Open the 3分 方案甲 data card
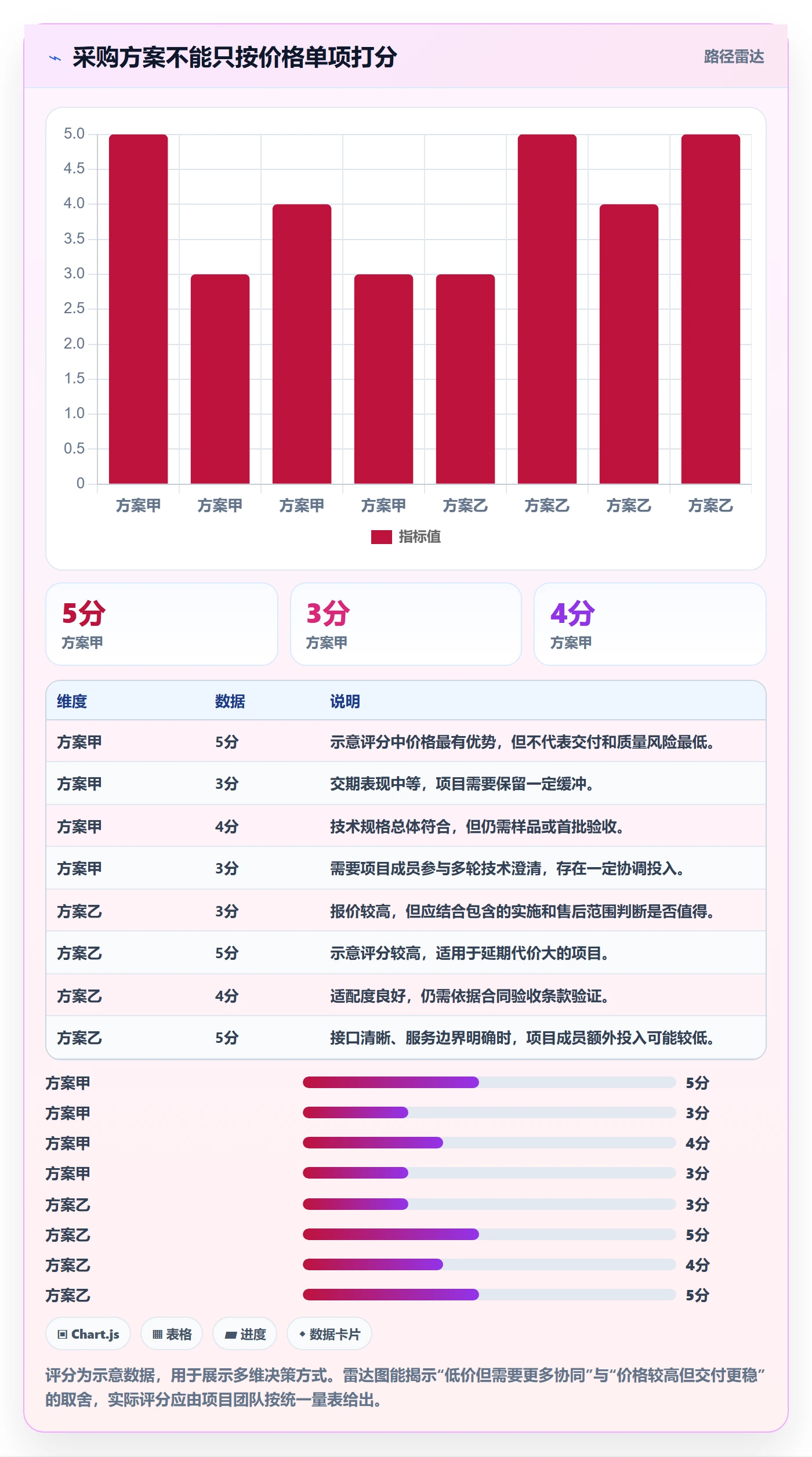Screen dimensions: 812x1457 point(406,624)
